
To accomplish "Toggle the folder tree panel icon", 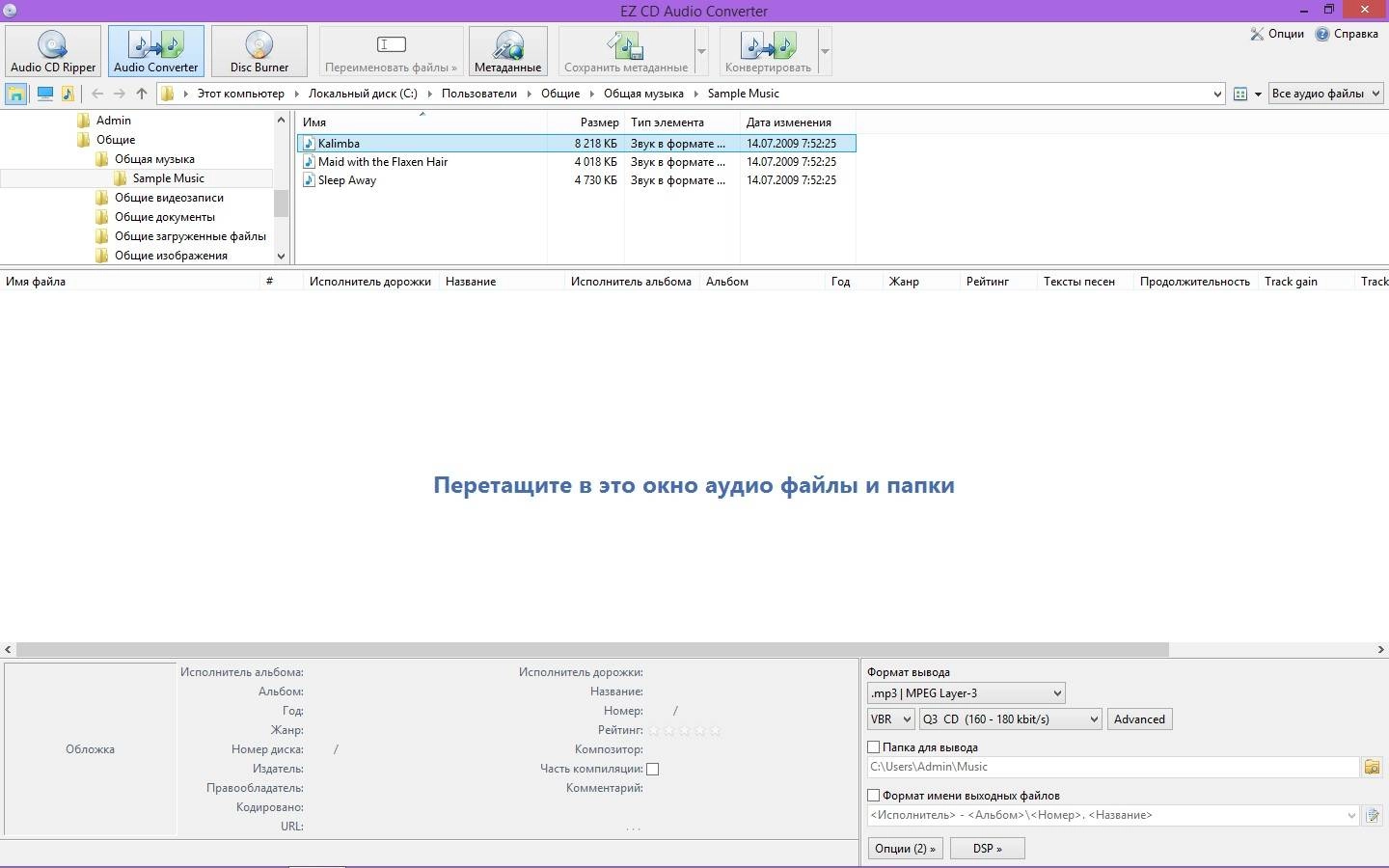I will (x=15, y=94).
